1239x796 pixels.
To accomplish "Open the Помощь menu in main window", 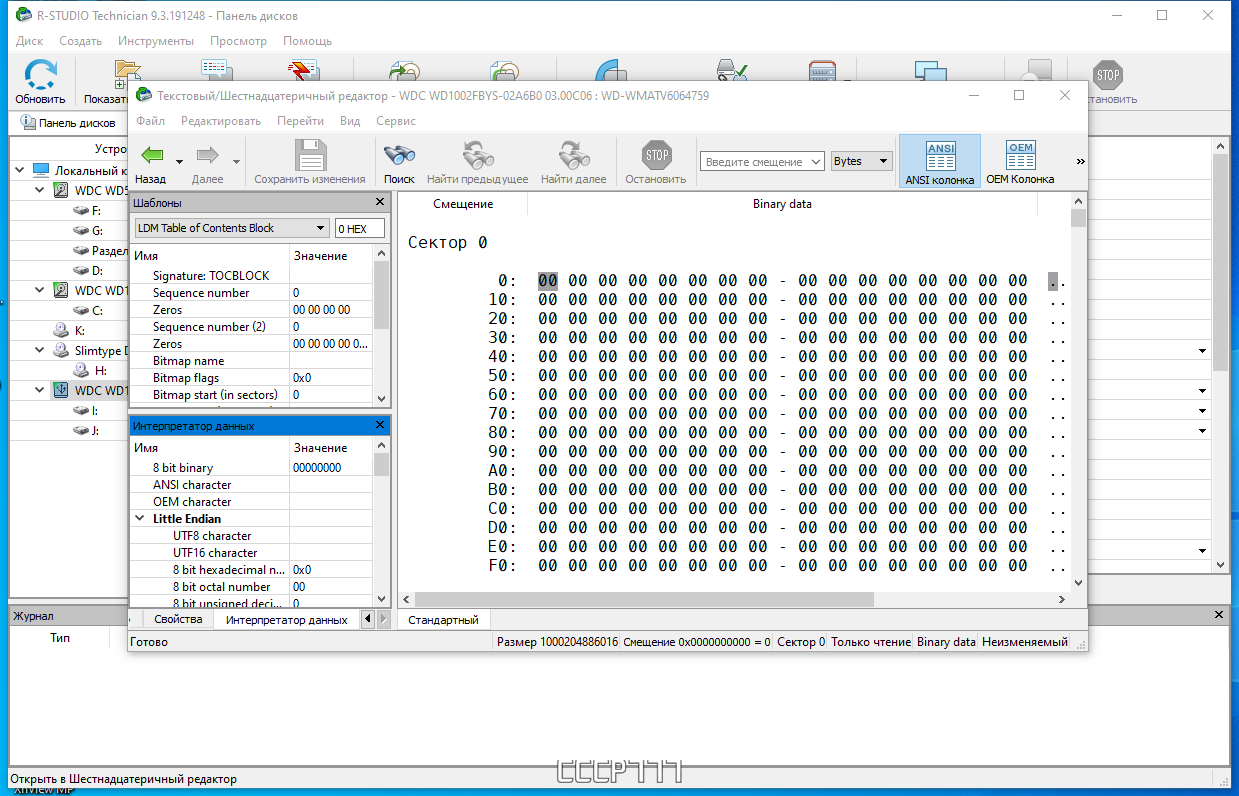I will point(307,41).
